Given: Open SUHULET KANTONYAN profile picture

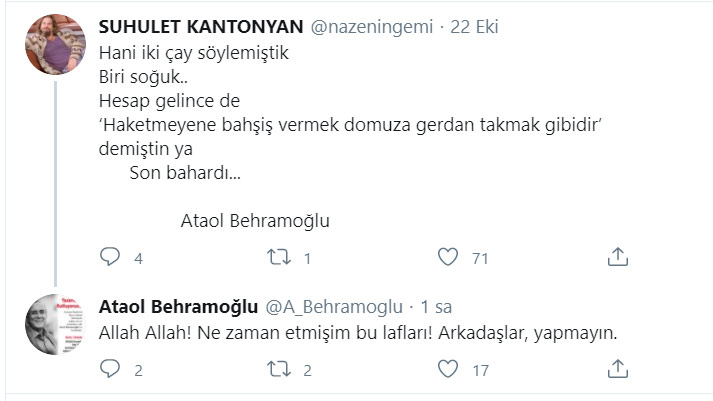Looking at the screenshot, I should (x=55, y=44).
